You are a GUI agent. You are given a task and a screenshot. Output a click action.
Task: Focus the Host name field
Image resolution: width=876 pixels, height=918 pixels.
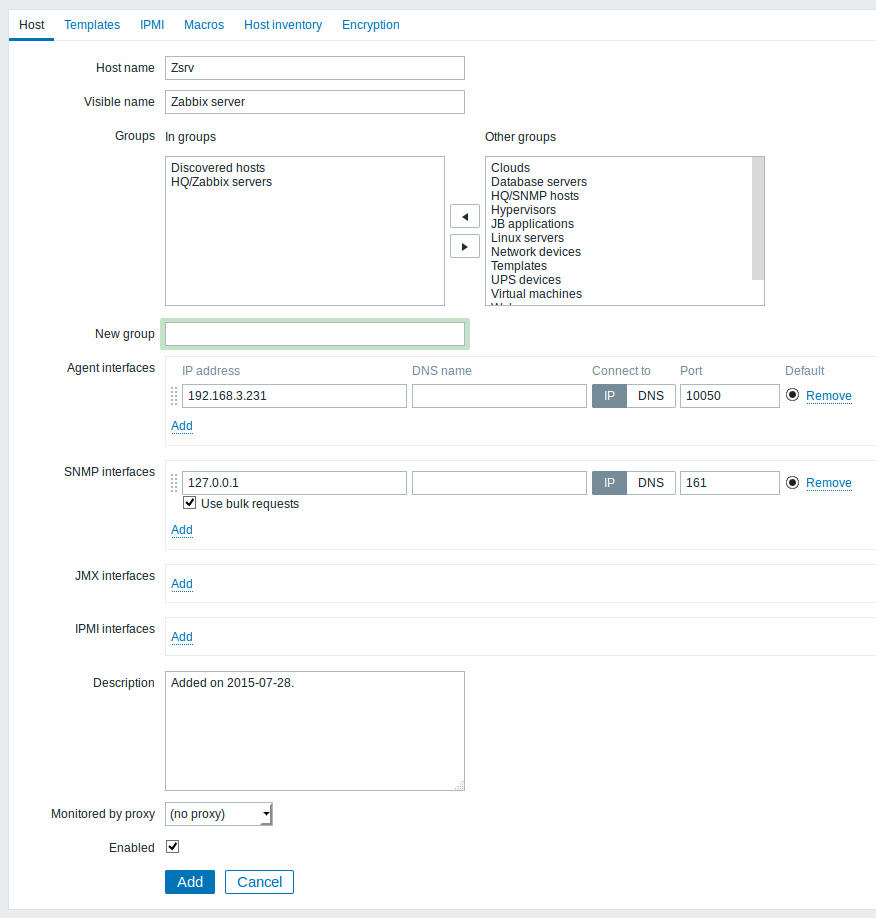(x=315, y=68)
